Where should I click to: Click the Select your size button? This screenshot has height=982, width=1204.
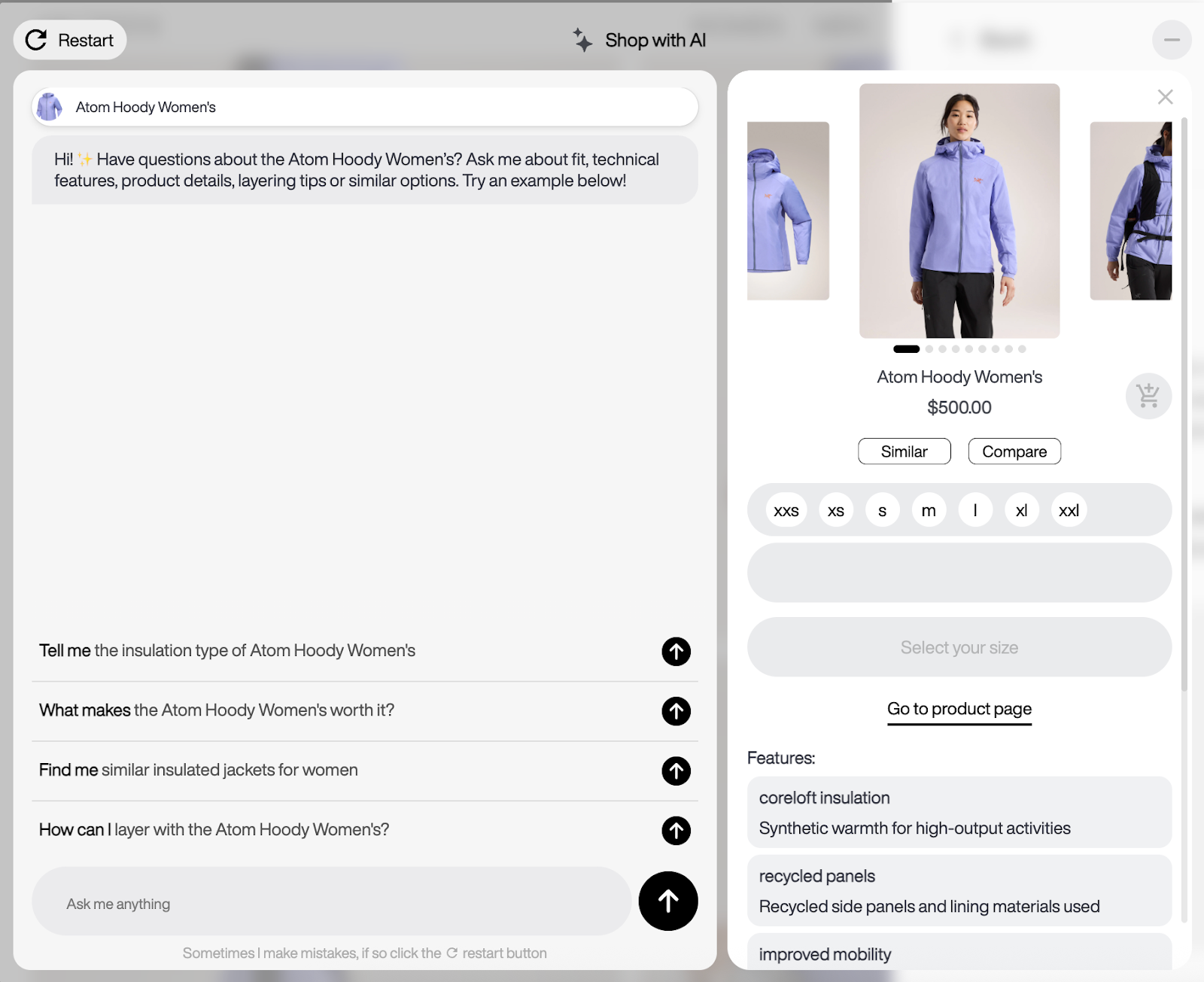(959, 647)
